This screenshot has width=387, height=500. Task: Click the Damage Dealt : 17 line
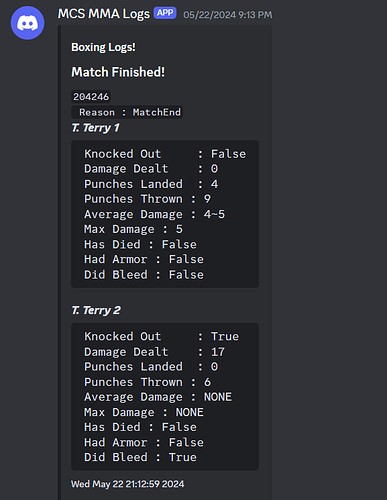(x=154, y=352)
